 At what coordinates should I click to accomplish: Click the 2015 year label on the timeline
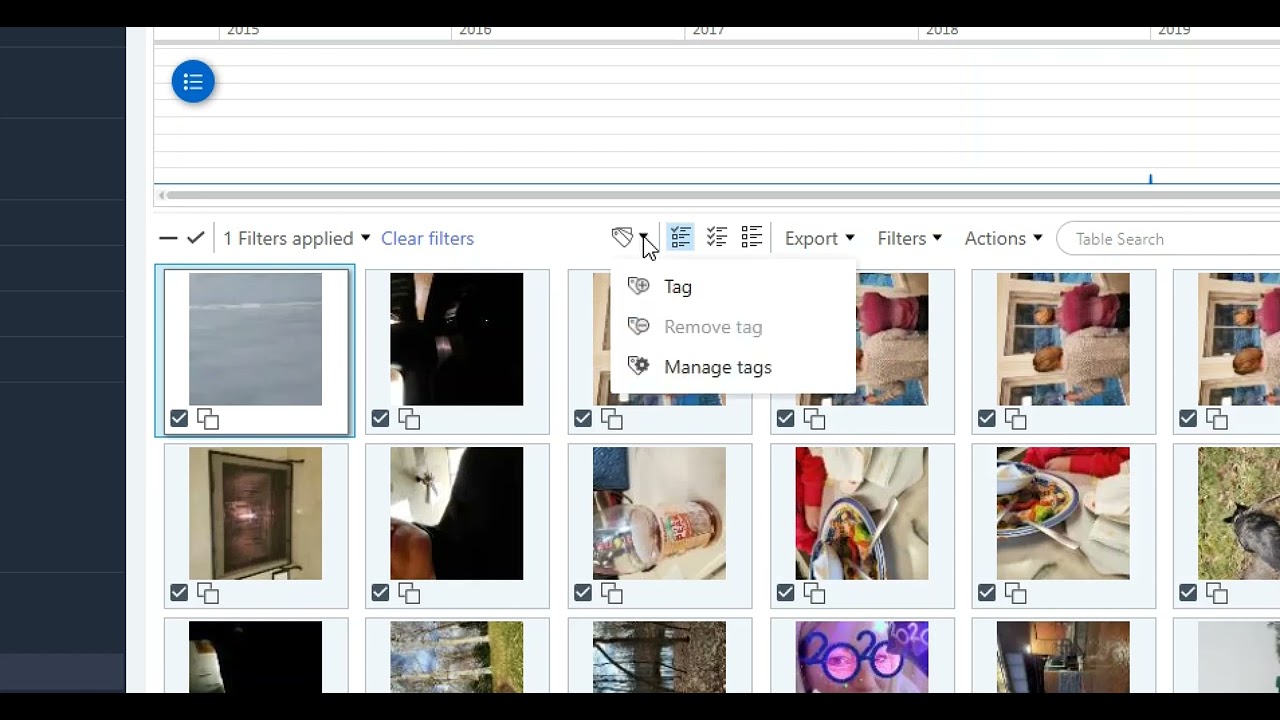(243, 30)
